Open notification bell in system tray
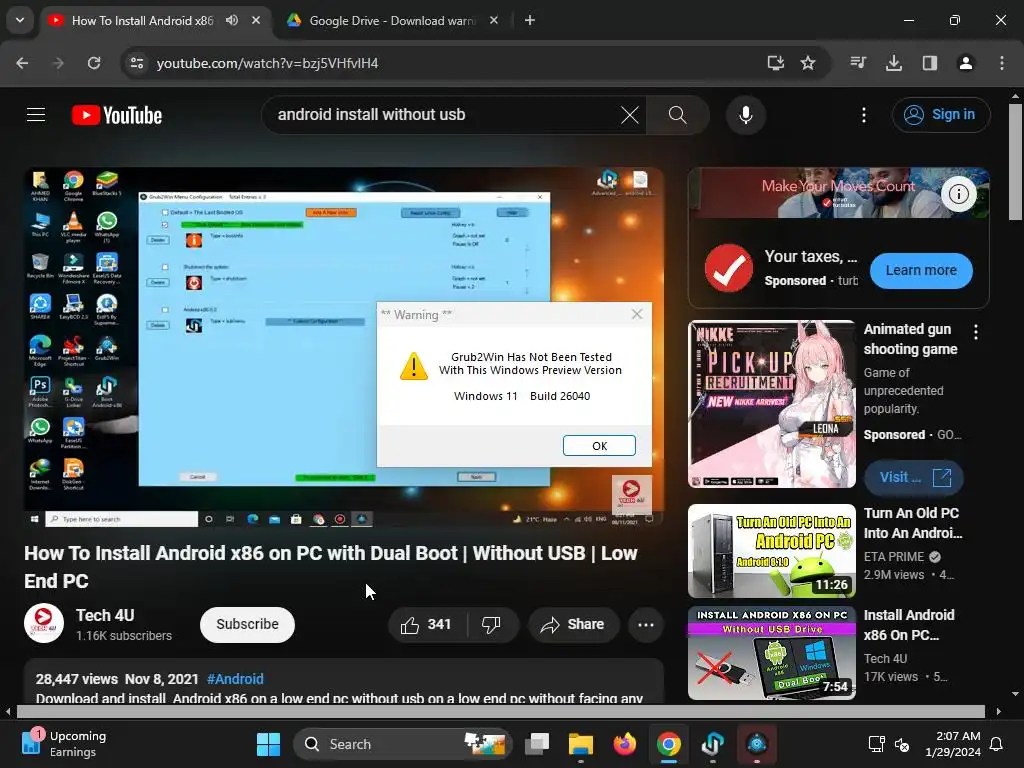This screenshot has width=1024, height=768. tap(997, 744)
